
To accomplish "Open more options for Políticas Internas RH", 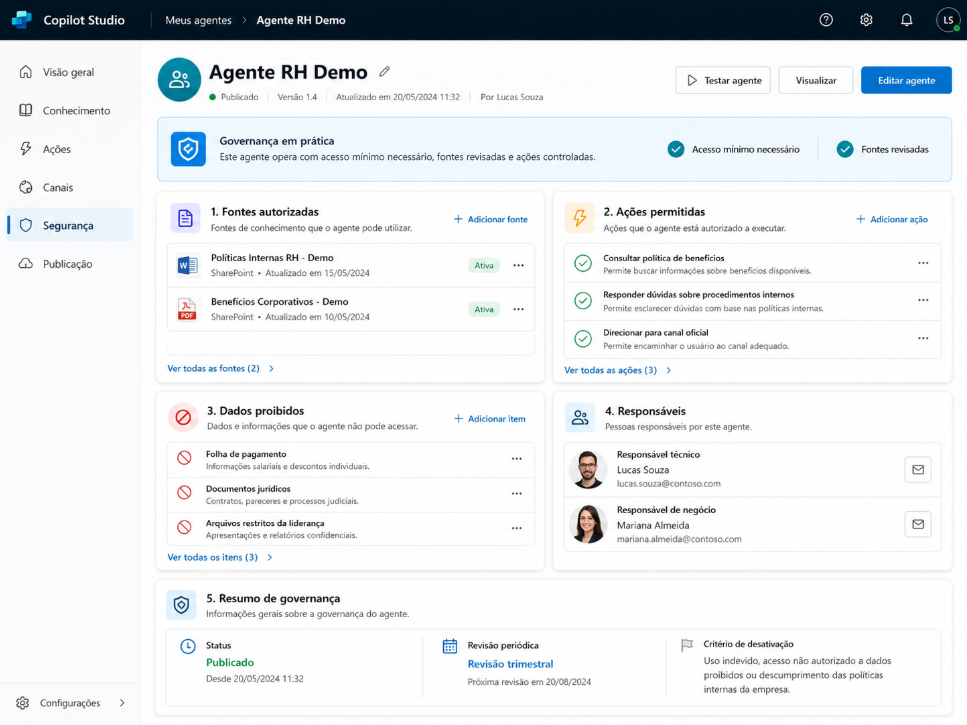I will tap(519, 265).
